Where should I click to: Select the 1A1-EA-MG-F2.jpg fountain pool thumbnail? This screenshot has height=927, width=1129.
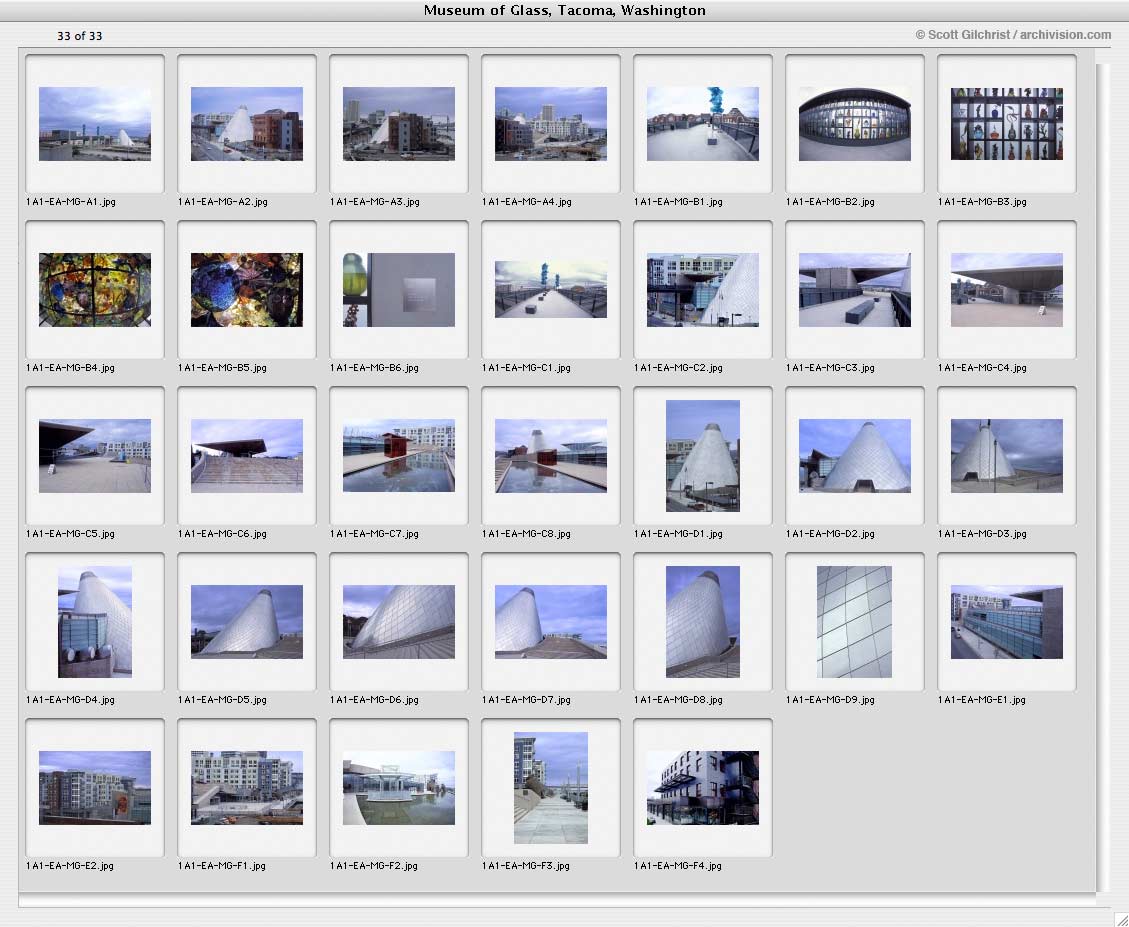[399, 788]
